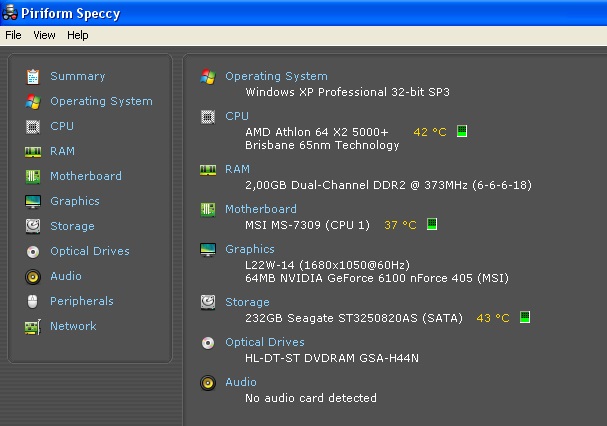The image size is (607, 426).
Task: Click 'No audio card detected' text
Action: point(311,398)
